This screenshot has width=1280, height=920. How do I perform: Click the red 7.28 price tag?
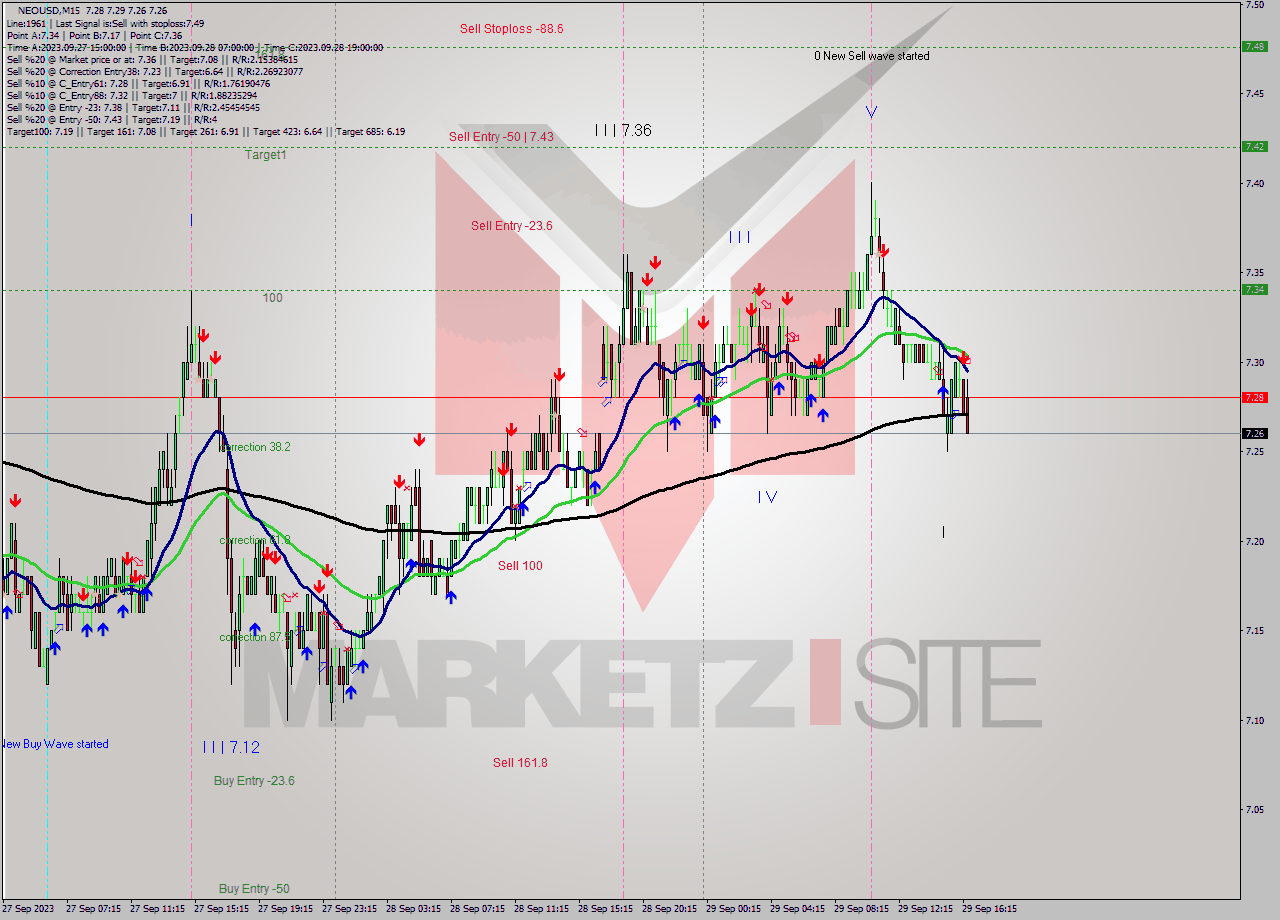(1254, 397)
